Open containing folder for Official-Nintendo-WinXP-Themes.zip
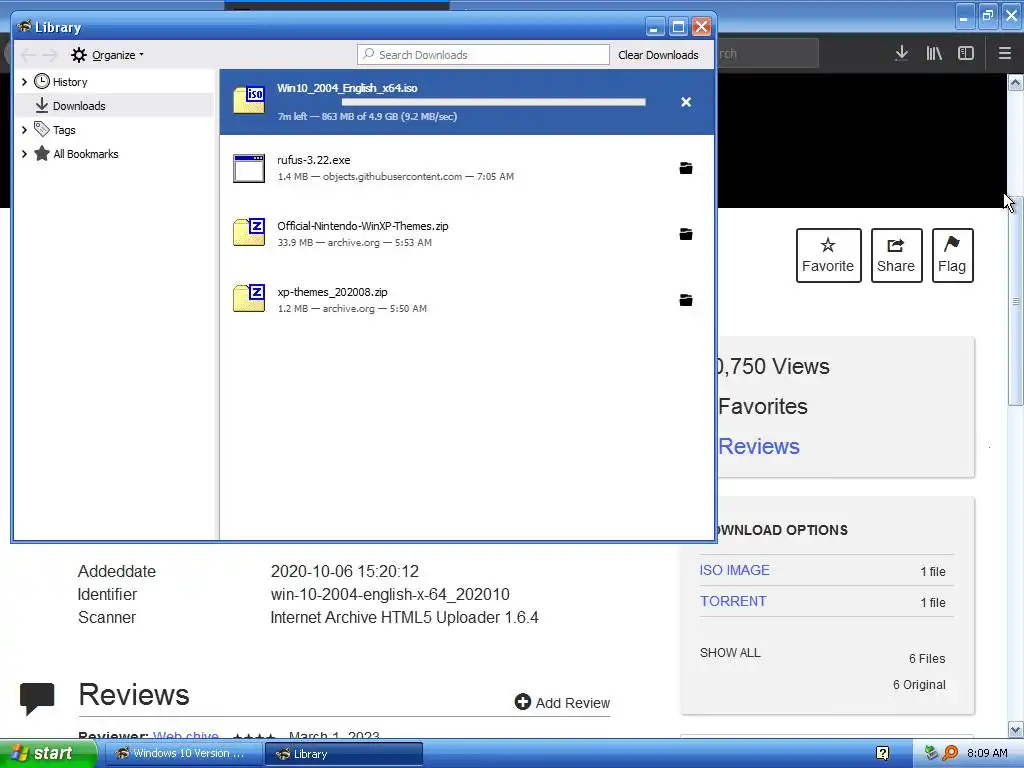Image resolution: width=1024 pixels, height=768 pixels. [686, 234]
